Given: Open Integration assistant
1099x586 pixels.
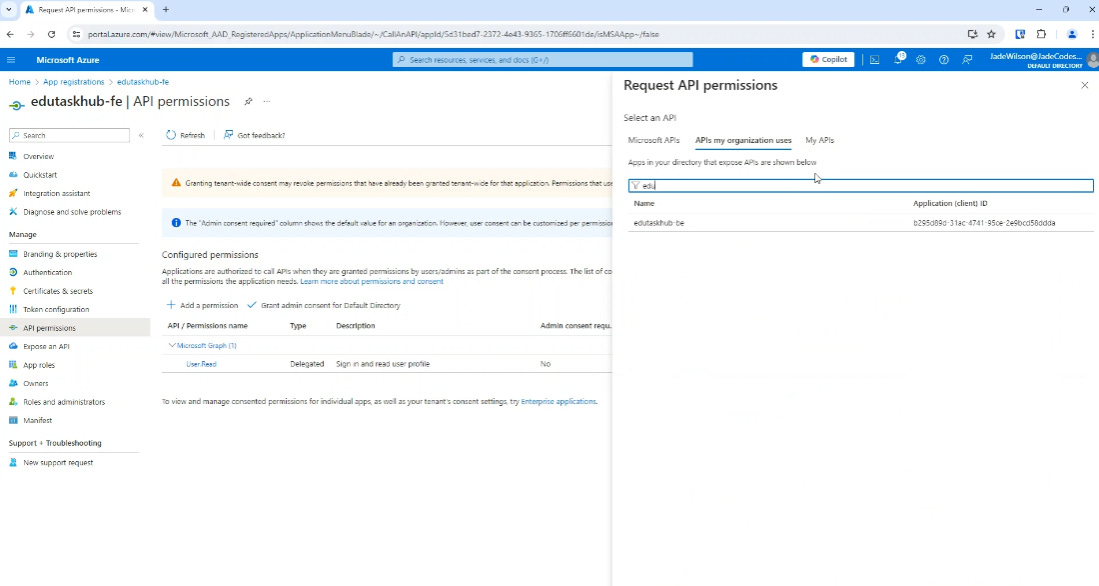Looking at the screenshot, I should coord(57,193).
